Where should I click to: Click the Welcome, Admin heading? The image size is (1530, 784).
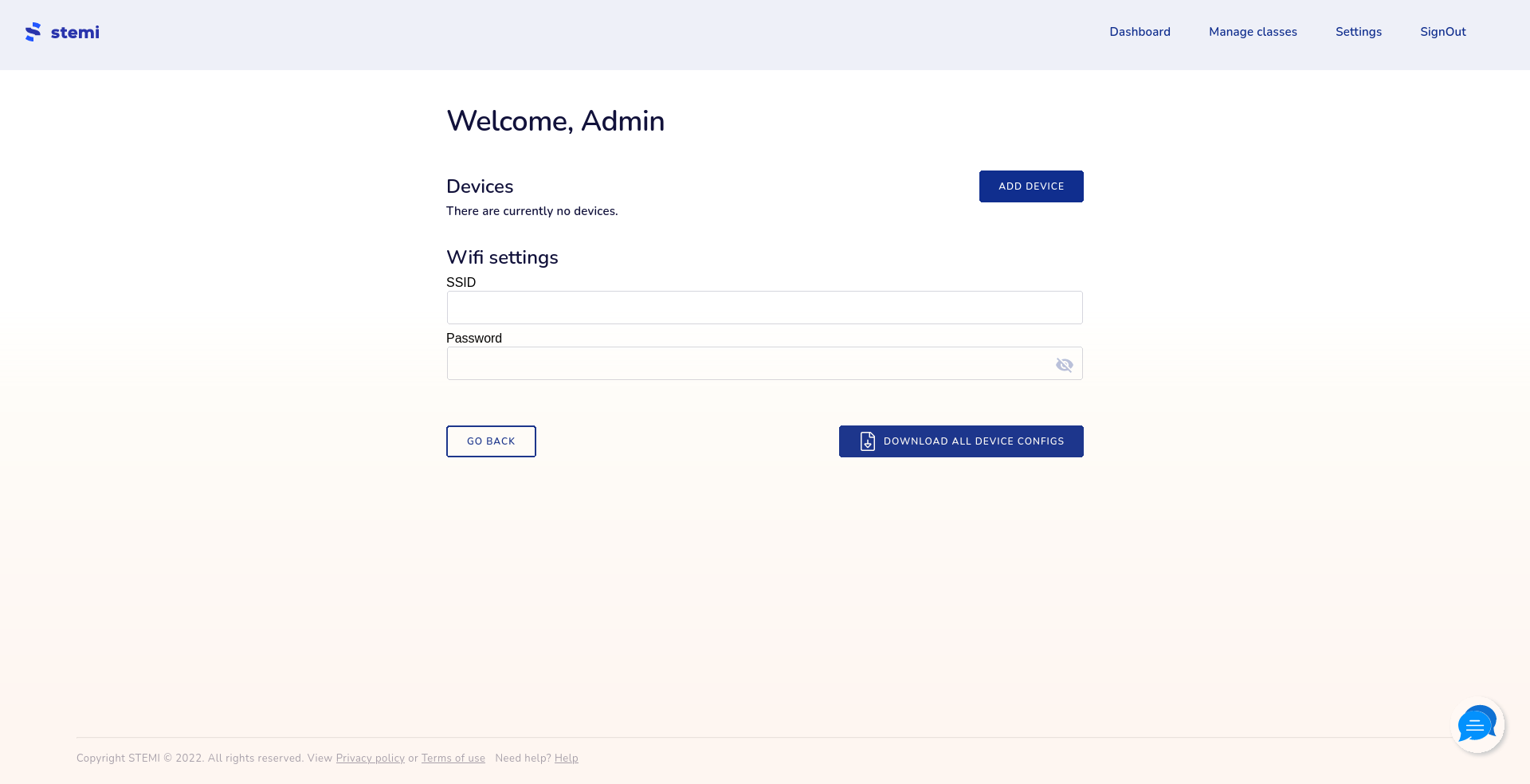pos(555,121)
